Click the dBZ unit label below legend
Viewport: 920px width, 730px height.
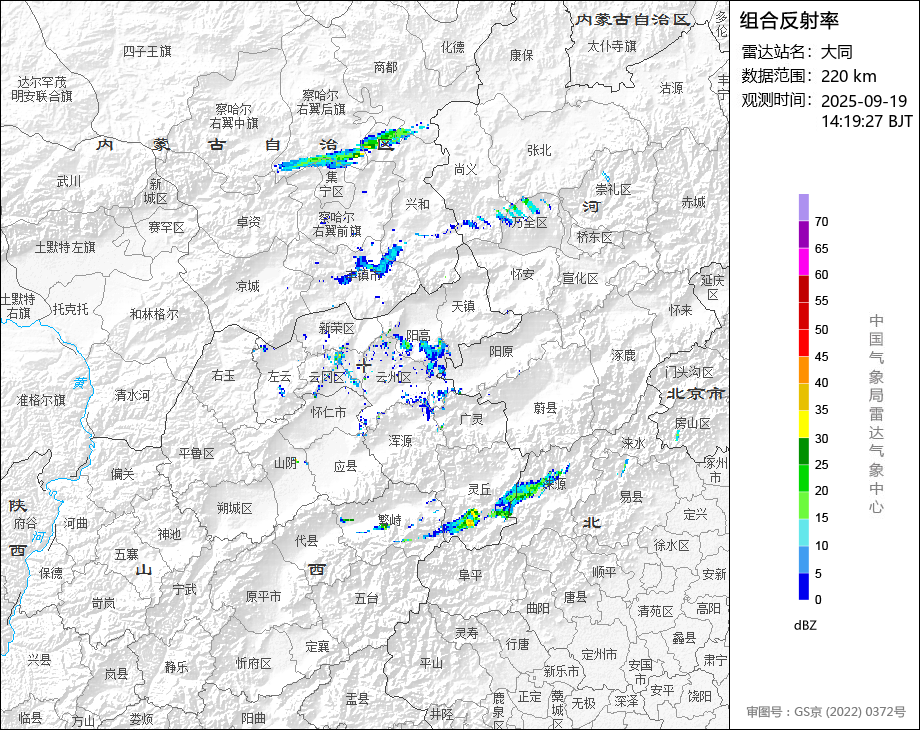805,626
